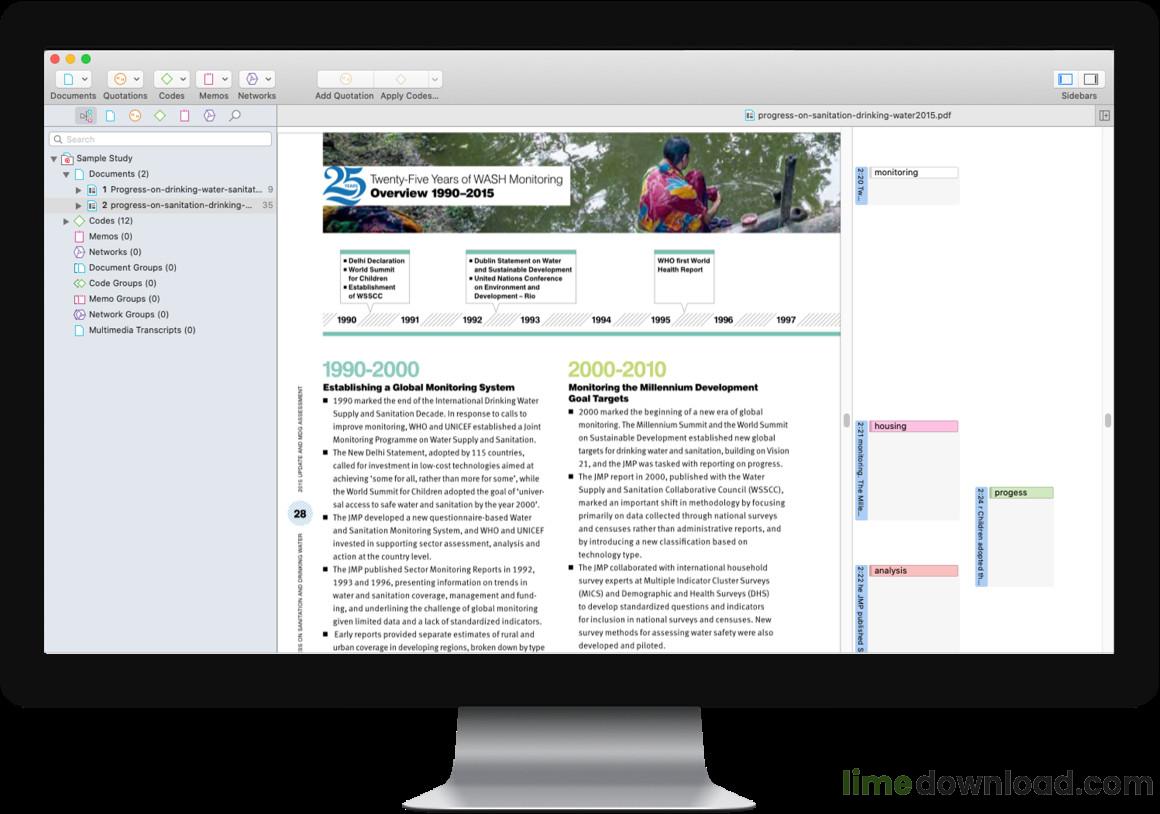Click the Documents toolbar icon
The width and height of the screenshot is (1160, 814).
coord(68,79)
